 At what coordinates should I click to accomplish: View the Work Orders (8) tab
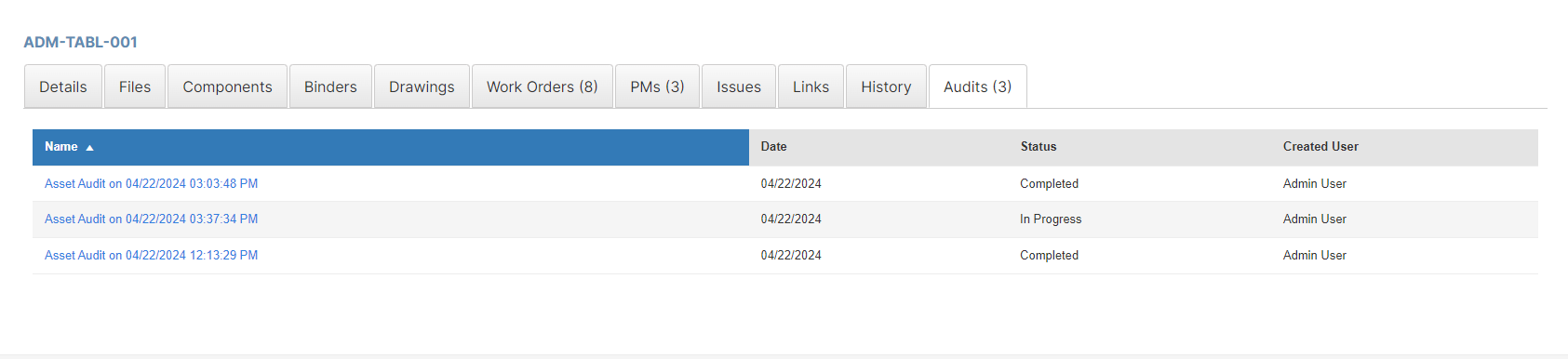[543, 86]
